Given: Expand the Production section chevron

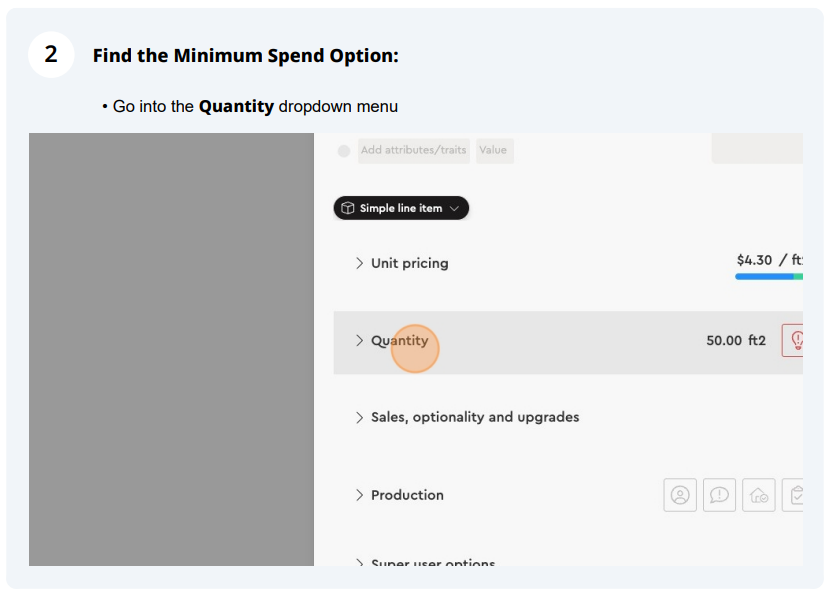Looking at the screenshot, I should pos(359,495).
